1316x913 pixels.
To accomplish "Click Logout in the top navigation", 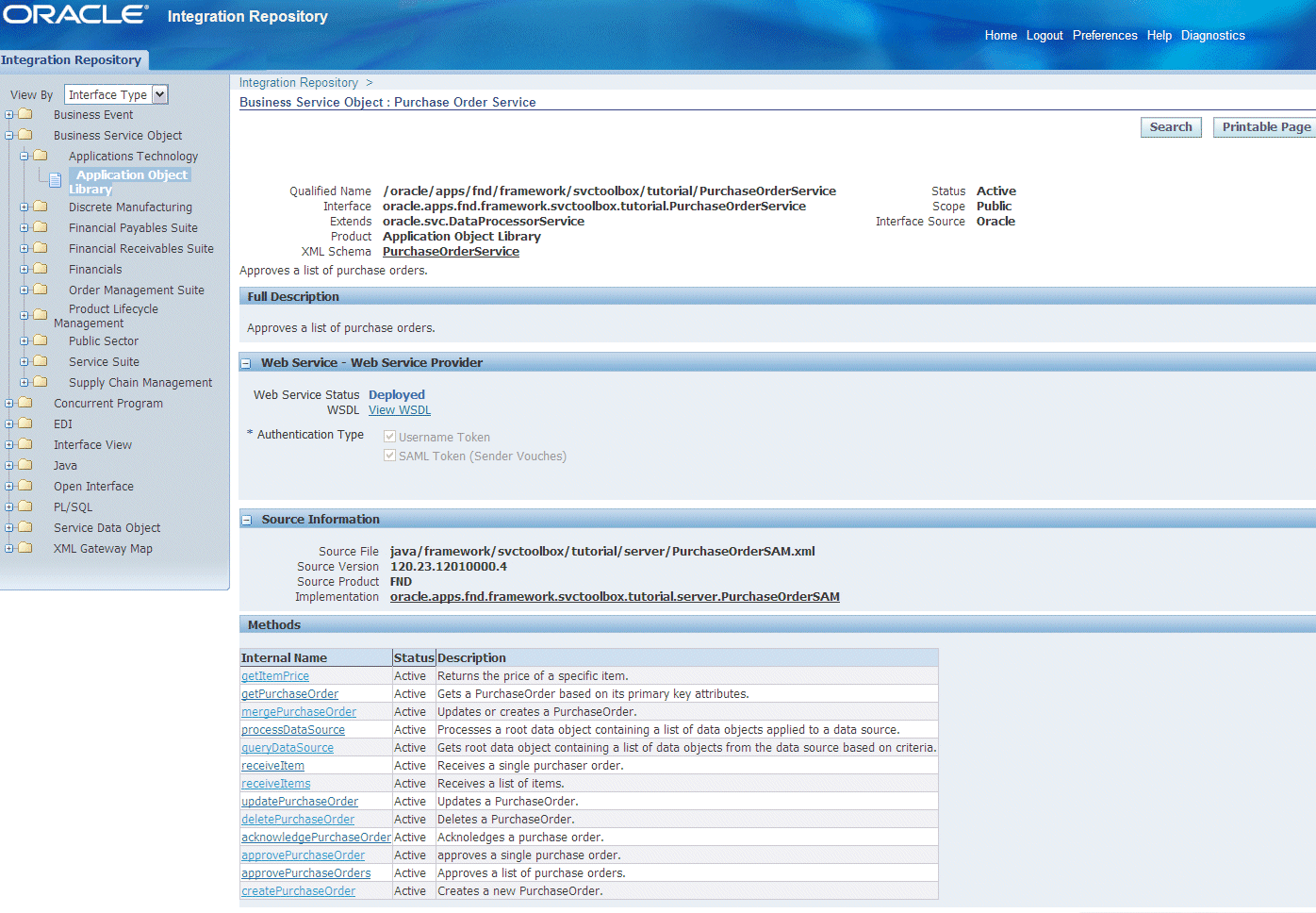I will 1045,36.
